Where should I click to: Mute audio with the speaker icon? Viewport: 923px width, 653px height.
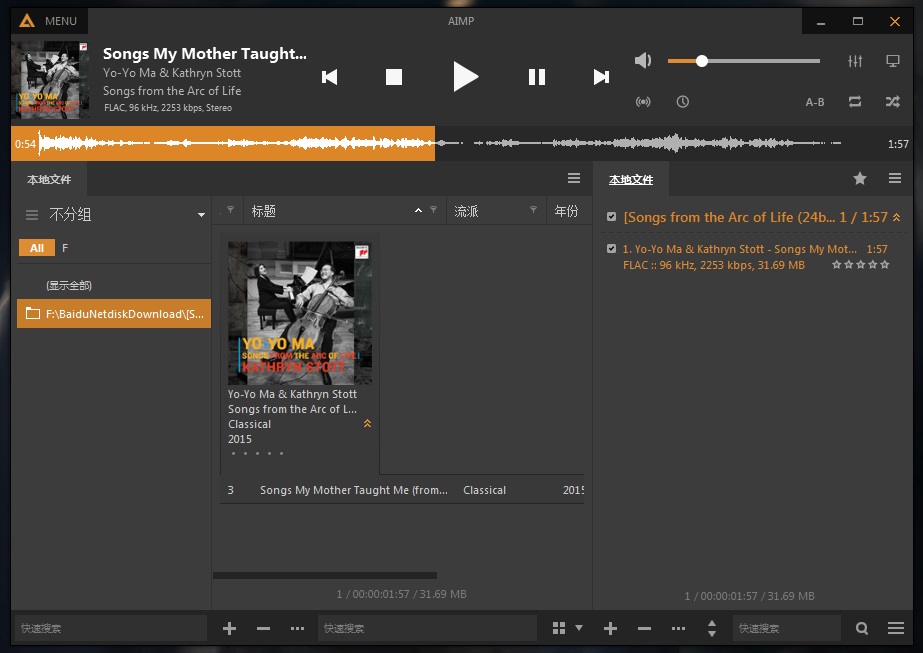643,61
